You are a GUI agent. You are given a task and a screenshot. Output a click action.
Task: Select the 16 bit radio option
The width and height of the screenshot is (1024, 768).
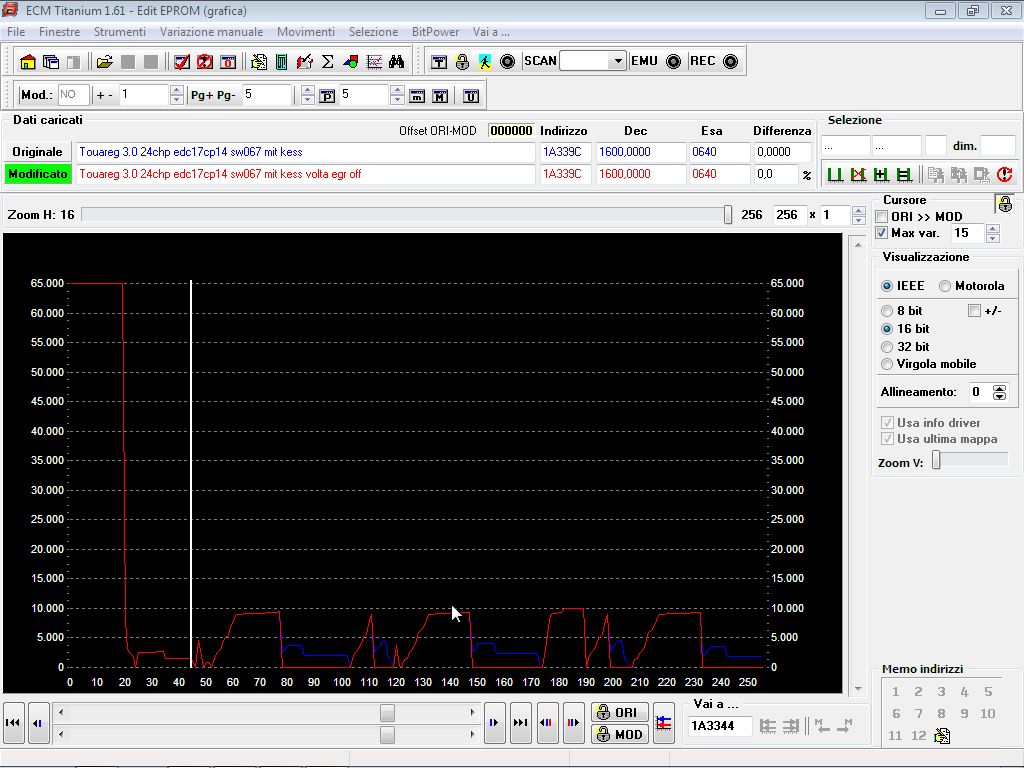tap(886, 329)
